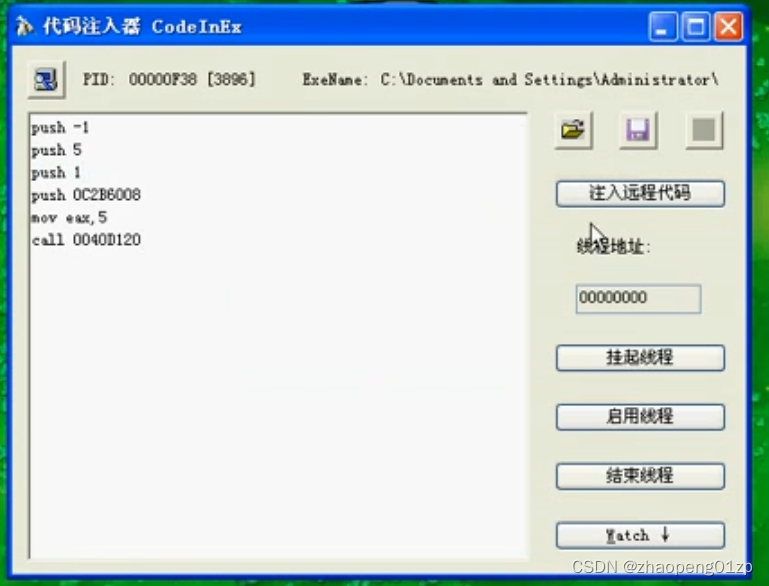Close the CodeInEx window

click(728, 26)
